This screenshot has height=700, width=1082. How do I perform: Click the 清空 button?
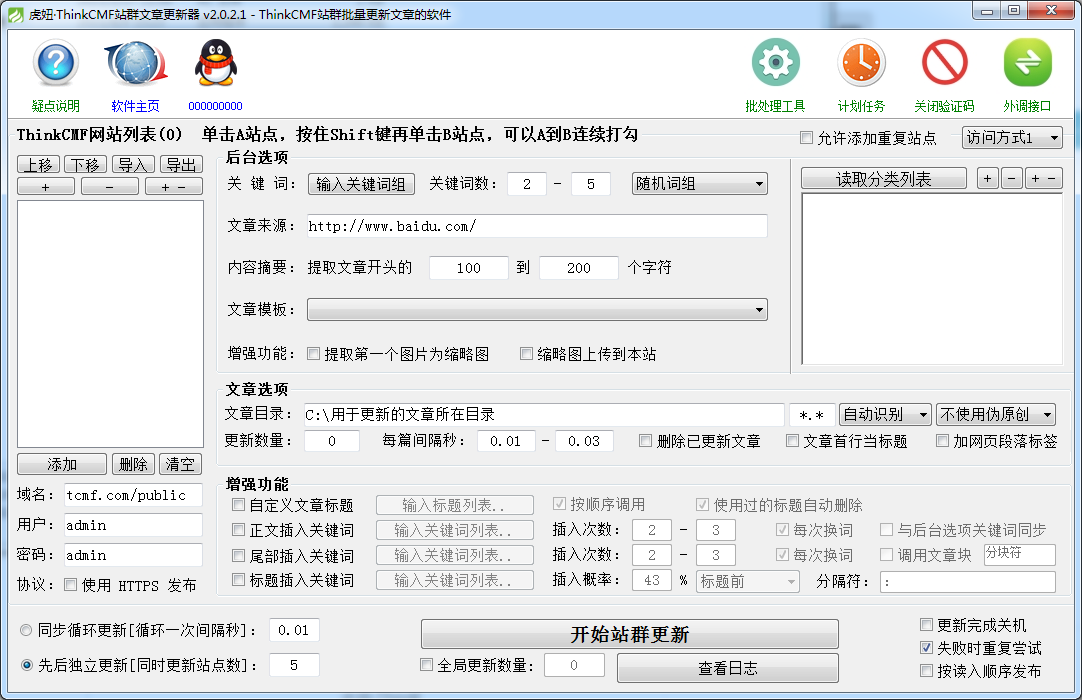(180, 464)
